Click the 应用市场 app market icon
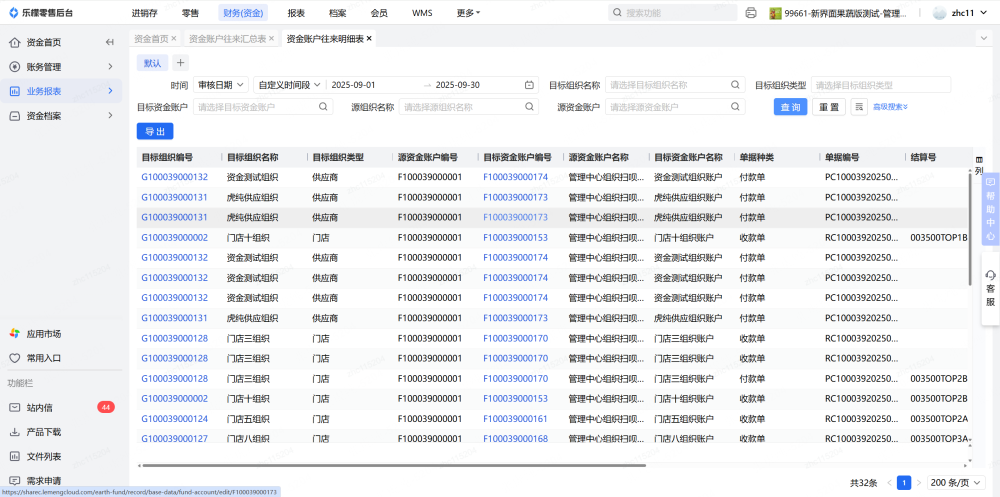The height and width of the screenshot is (497, 1000). coord(14,333)
